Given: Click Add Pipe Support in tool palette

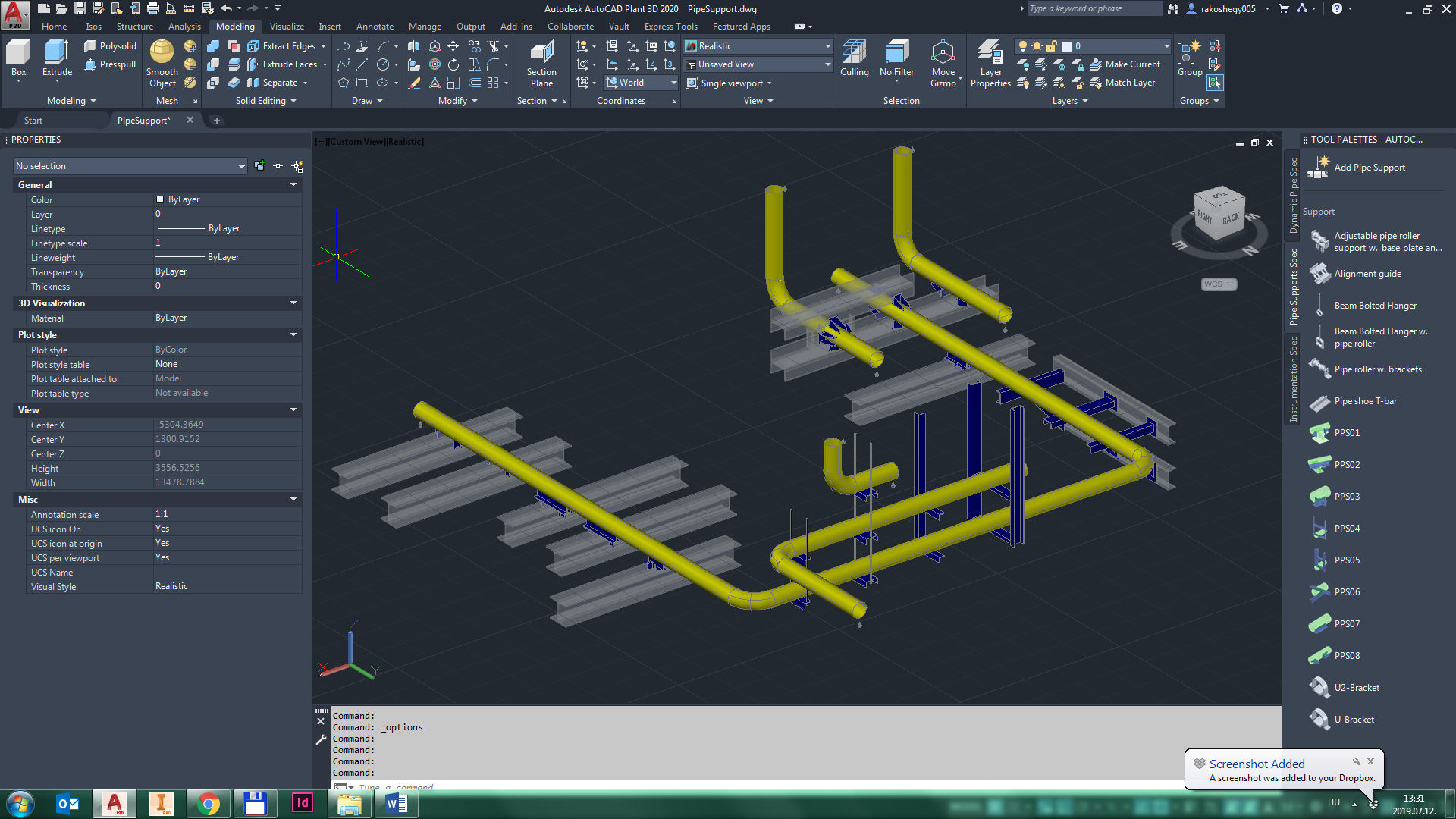Looking at the screenshot, I should 1369,168.
